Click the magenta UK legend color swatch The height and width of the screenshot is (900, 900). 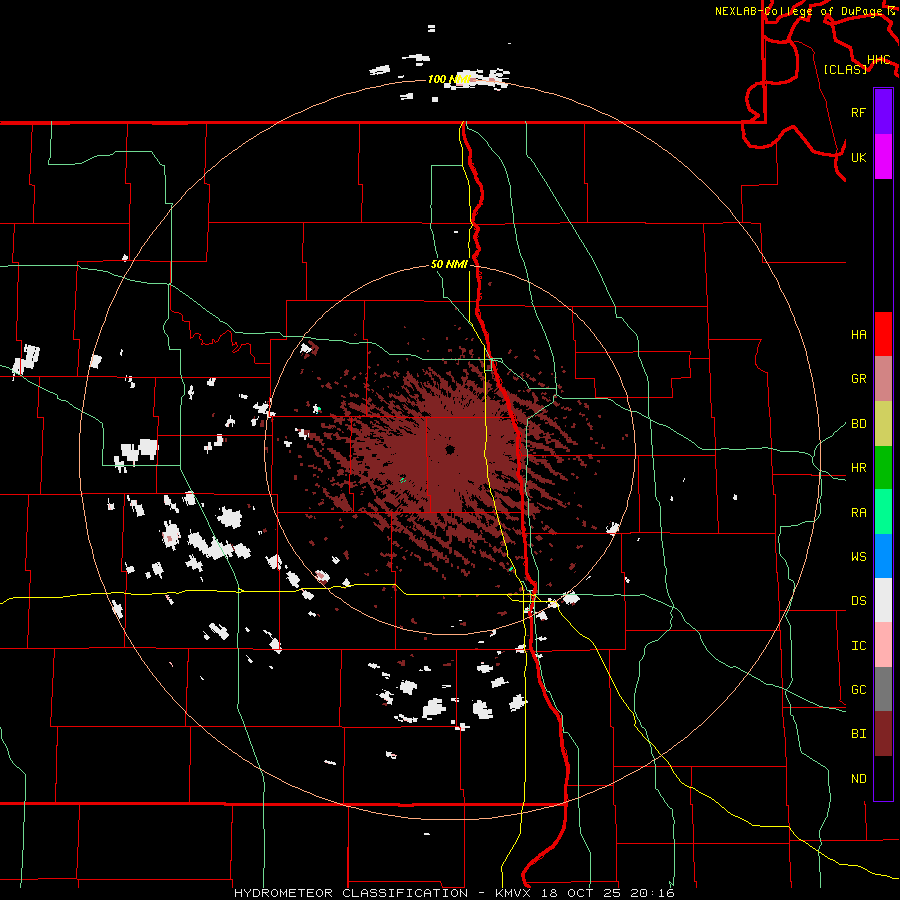pyautogui.click(x=883, y=157)
